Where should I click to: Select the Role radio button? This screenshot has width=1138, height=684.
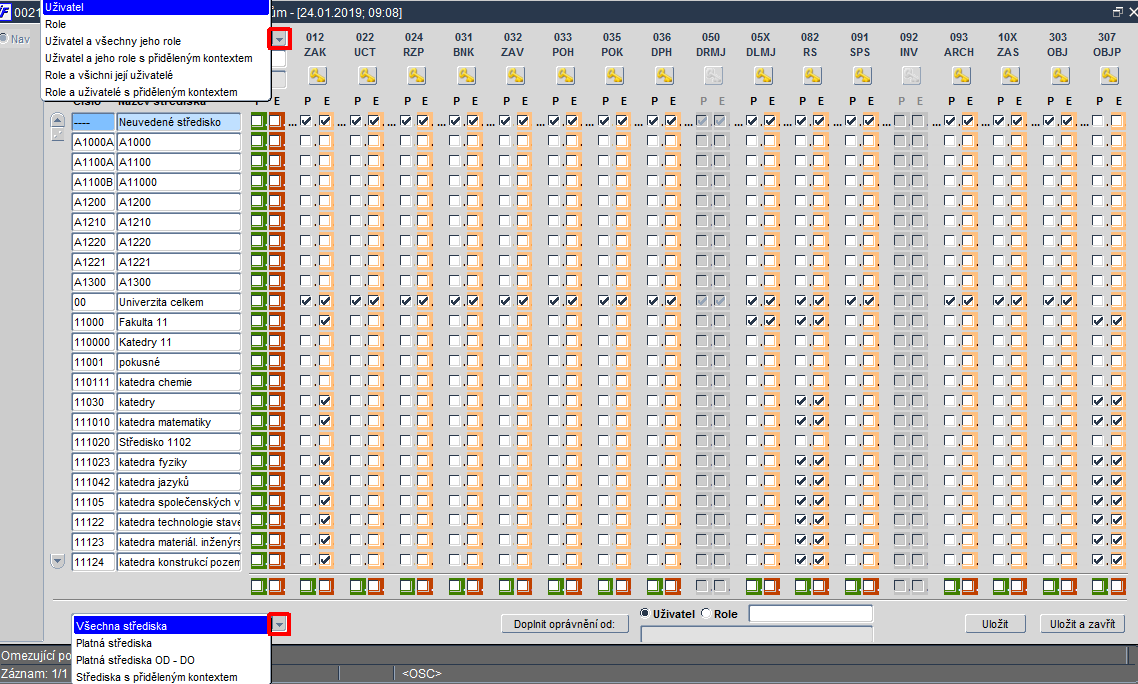(706, 614)
